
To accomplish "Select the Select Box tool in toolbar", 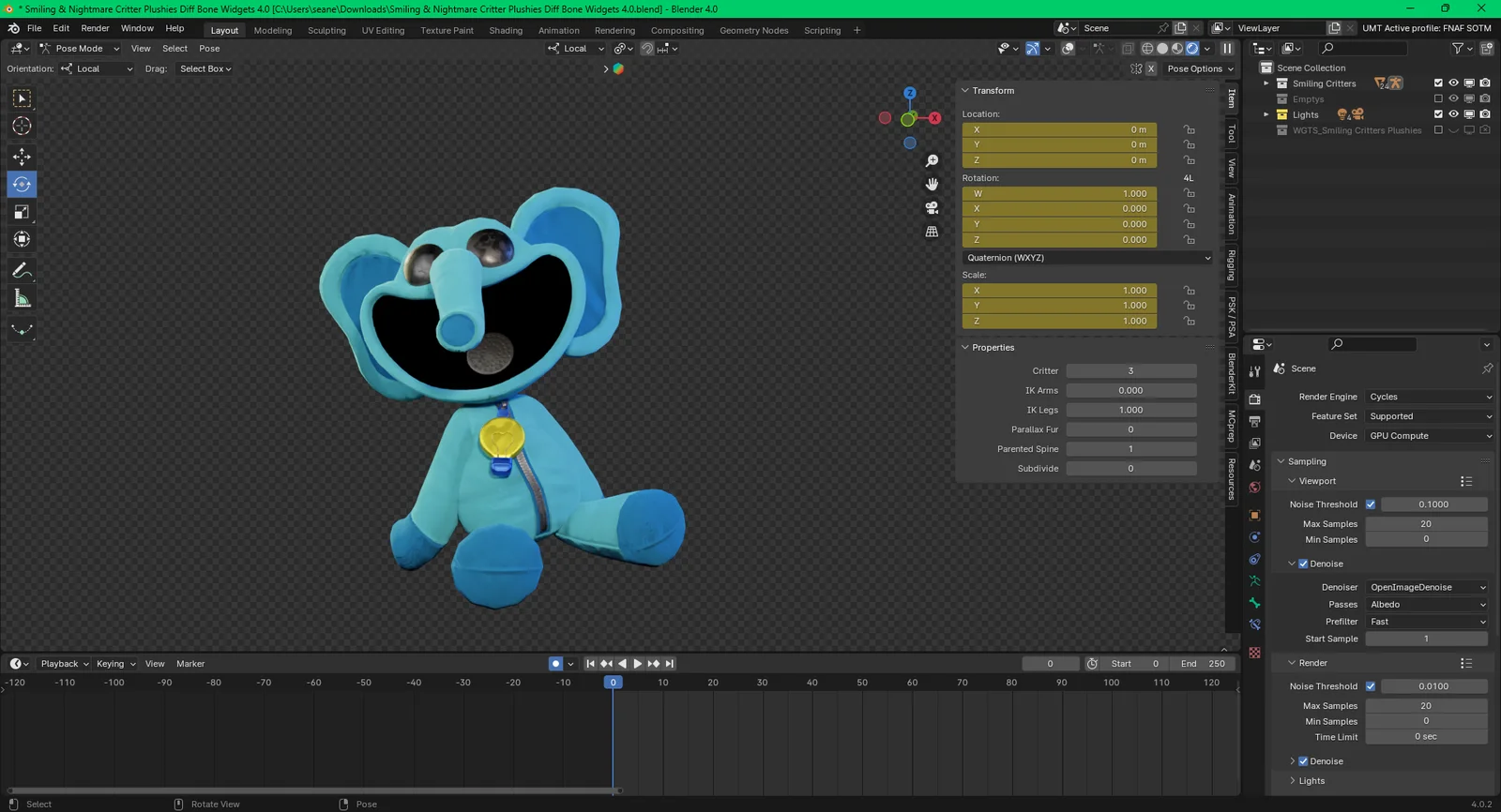I will click(22, 98).
